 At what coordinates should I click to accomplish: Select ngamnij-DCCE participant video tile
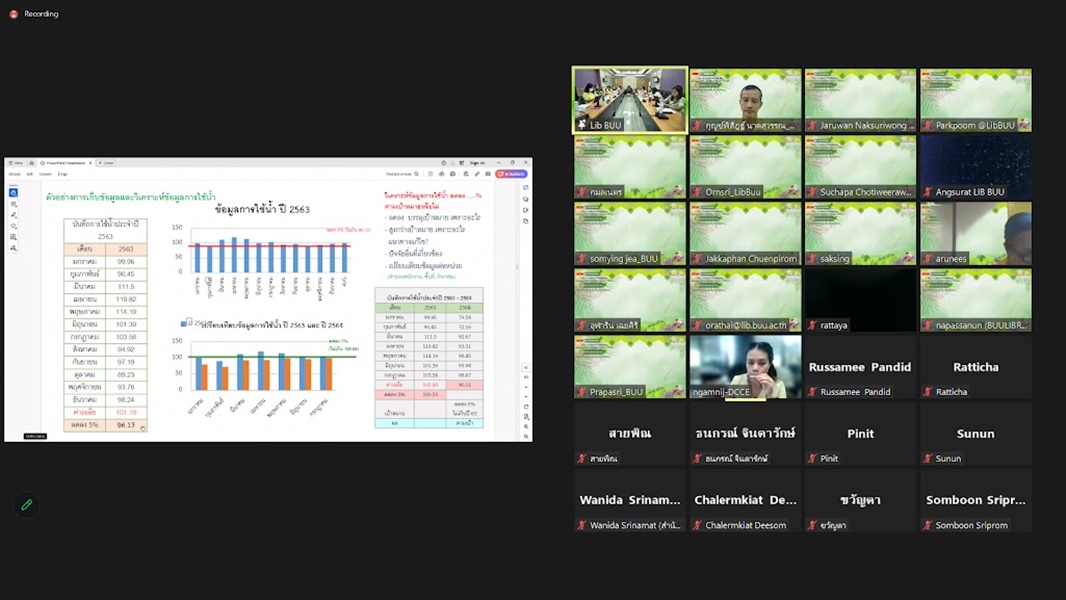pyautogui.click(x=745, y=367)
